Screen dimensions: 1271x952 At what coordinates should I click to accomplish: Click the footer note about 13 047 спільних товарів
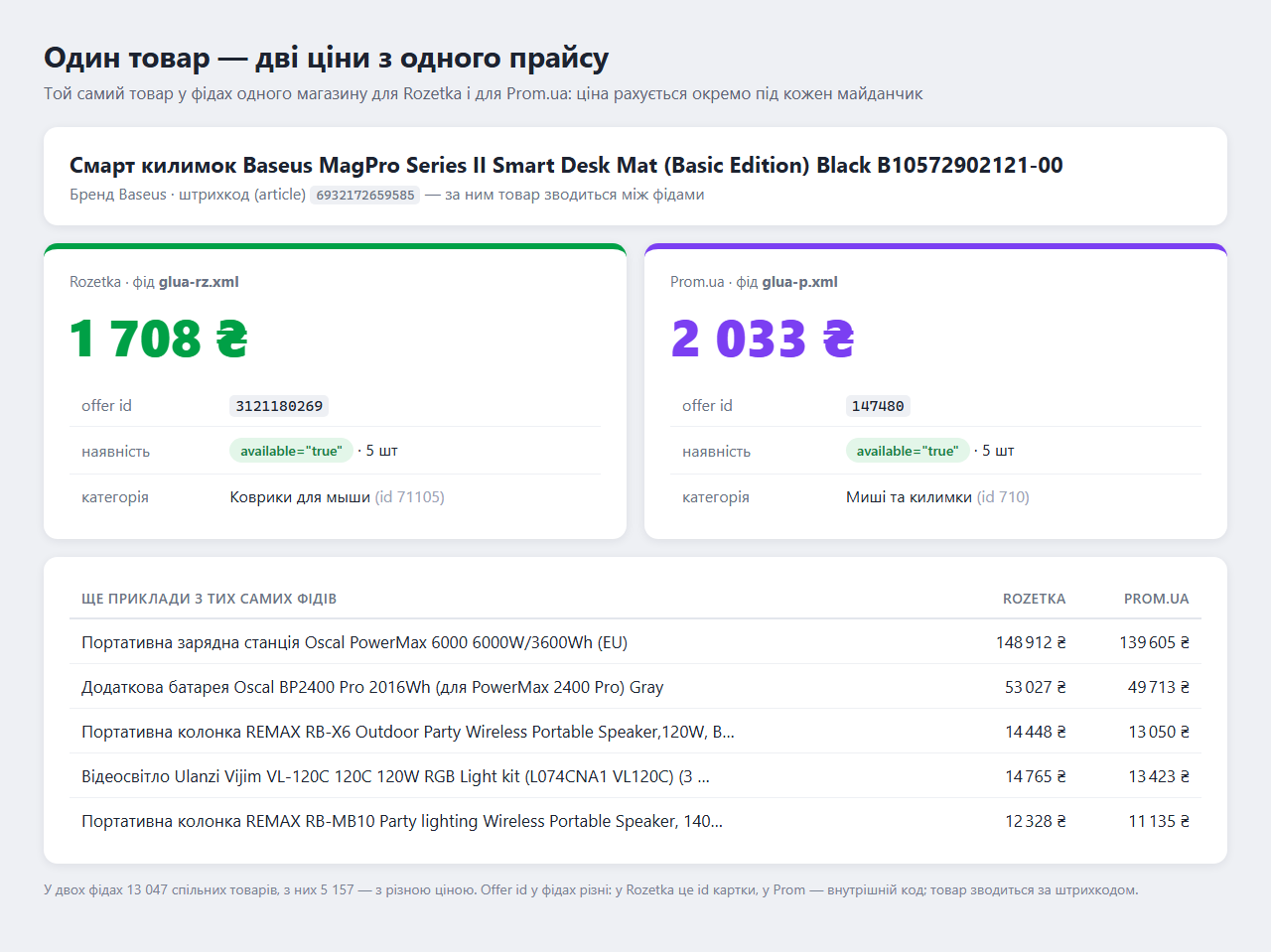click(x=591, y=889)
